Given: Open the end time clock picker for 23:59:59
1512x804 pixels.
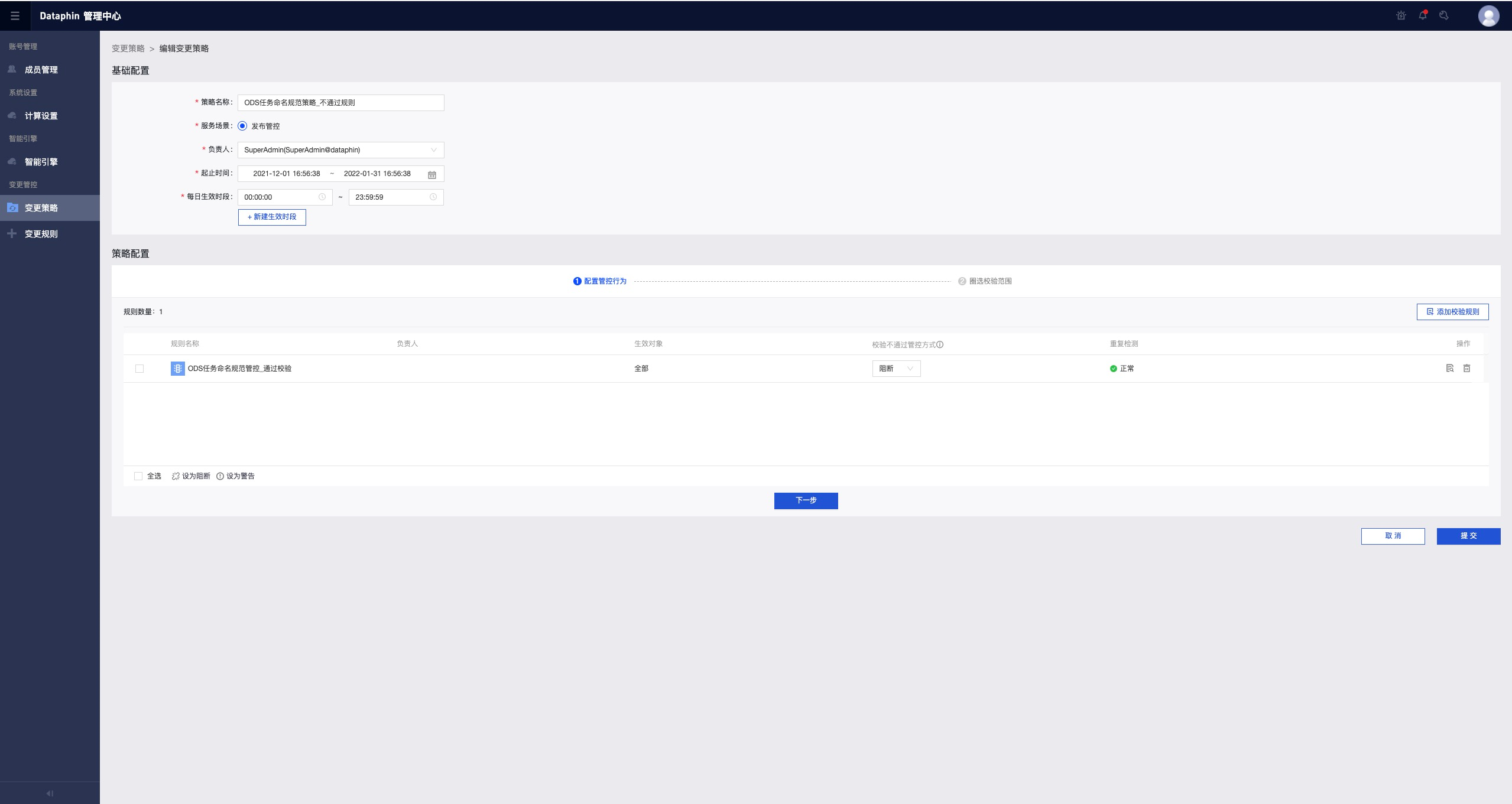Looking at the screenshot, I should coord(433,197).
